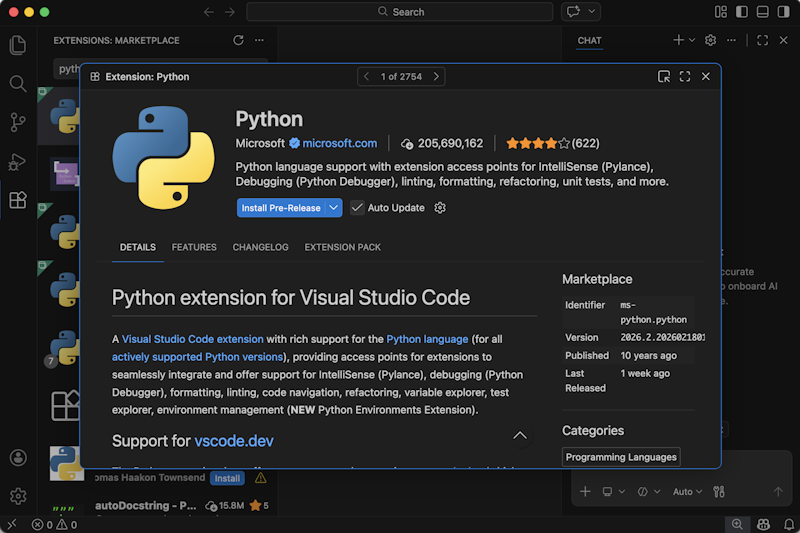Open actively supported Python versions link
This screenshot has width=800, height=533.
(197, 357)
